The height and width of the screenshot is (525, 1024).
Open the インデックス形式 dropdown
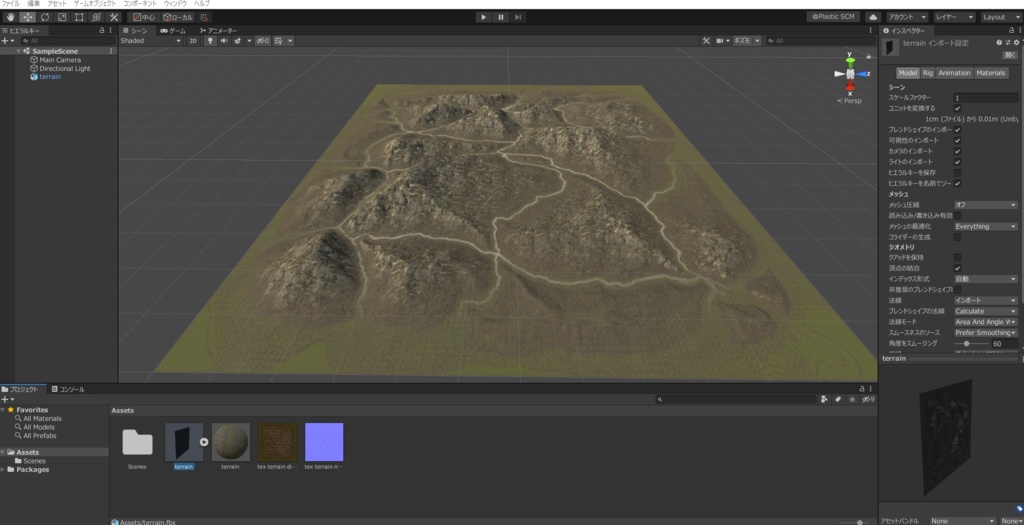pyautogui.click(x=985, y=279)
